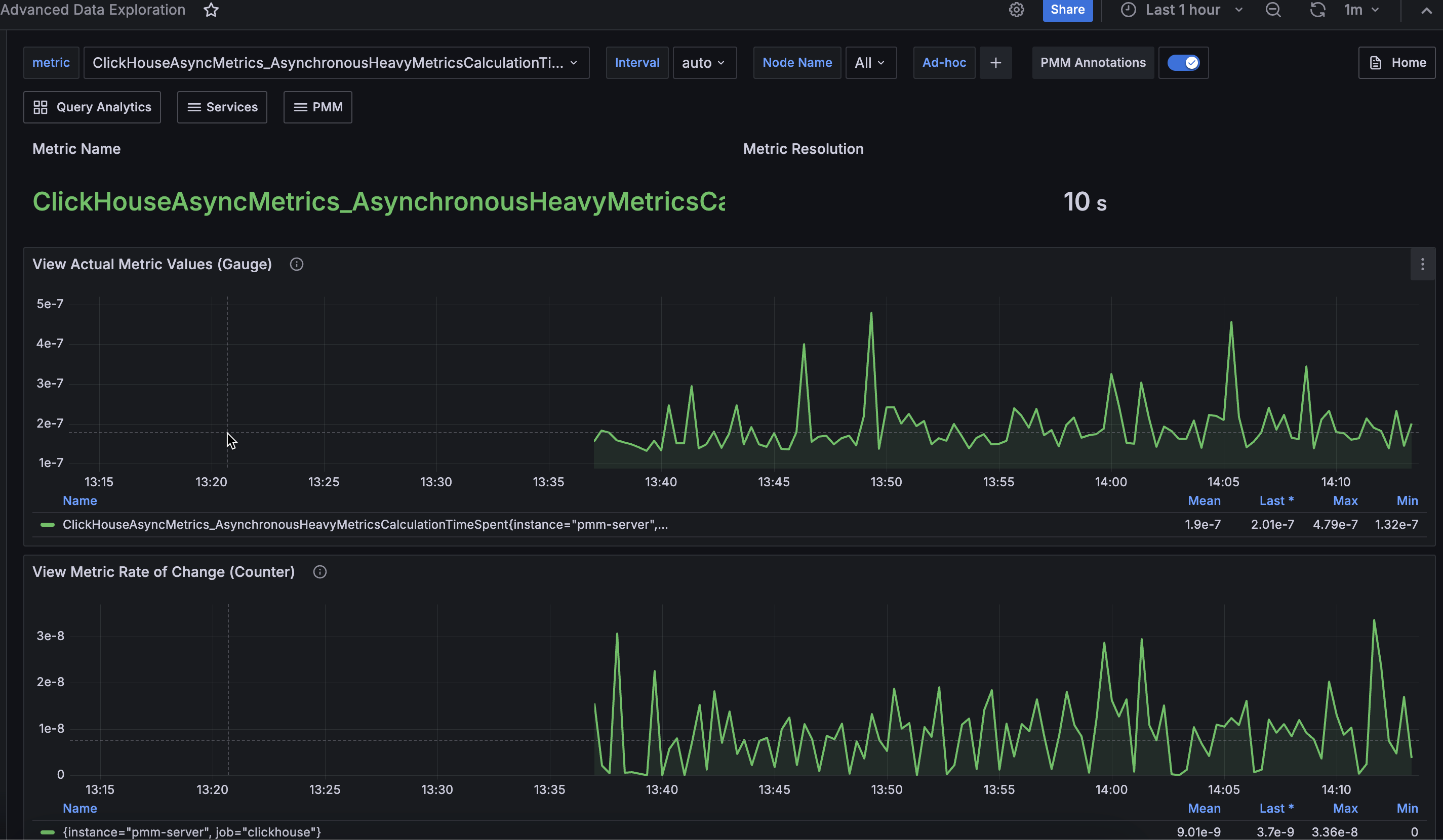Open the PMM menu

318,107
